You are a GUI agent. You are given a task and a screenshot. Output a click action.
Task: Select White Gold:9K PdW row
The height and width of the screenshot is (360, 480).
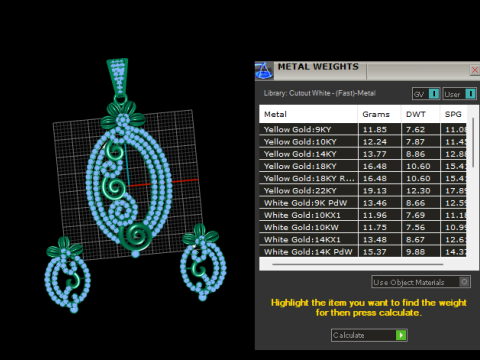point(363,203)
